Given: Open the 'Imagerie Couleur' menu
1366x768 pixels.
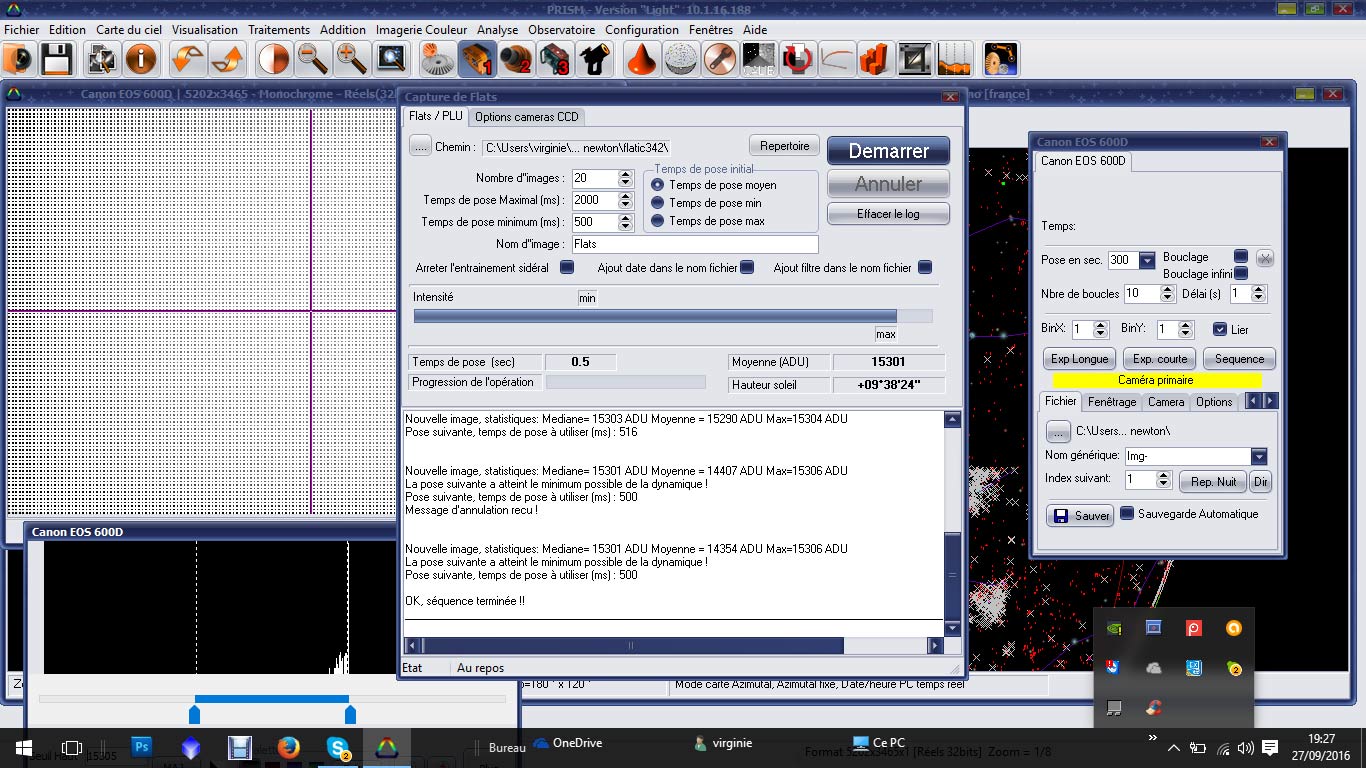Looking at the screenshot, I should tap(421, 30).
